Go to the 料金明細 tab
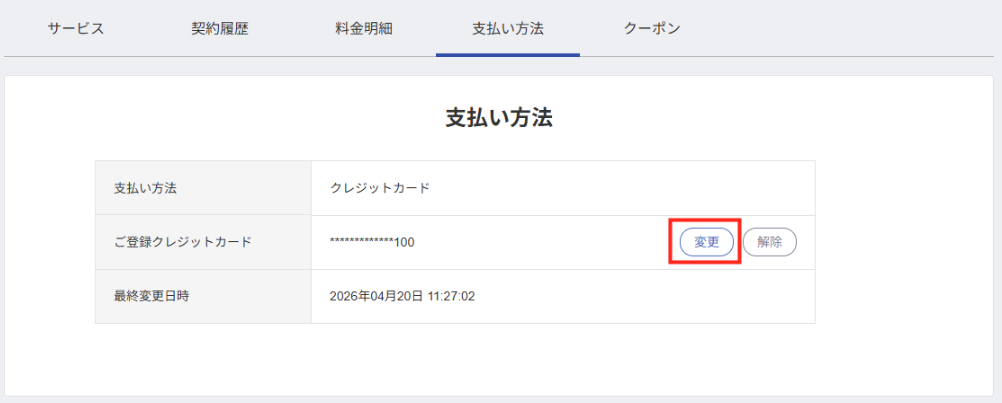 coord(364,29)
